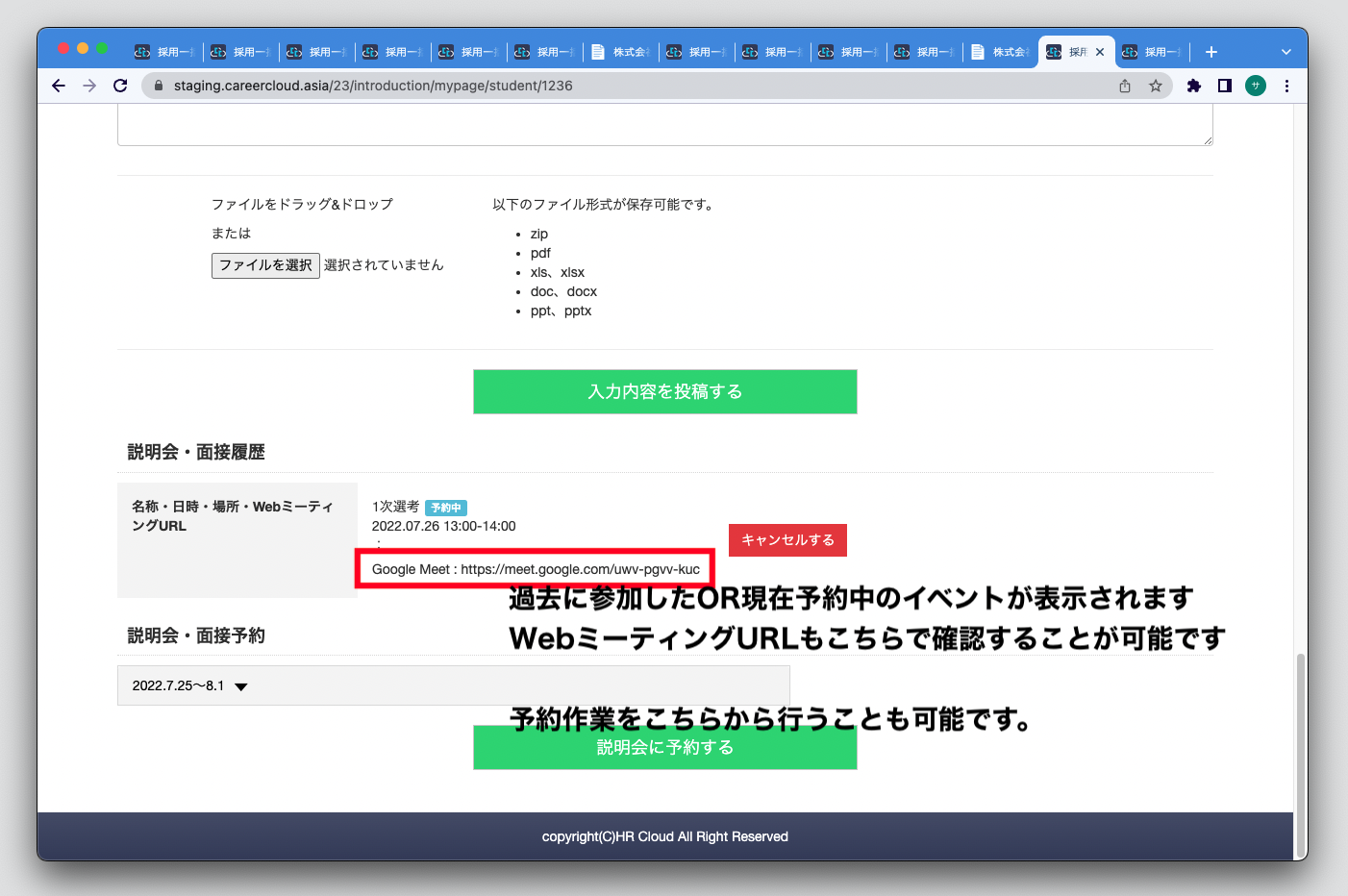Bookmark page with star icon
Viewport: 1348px width, 896px height.
1156,86
